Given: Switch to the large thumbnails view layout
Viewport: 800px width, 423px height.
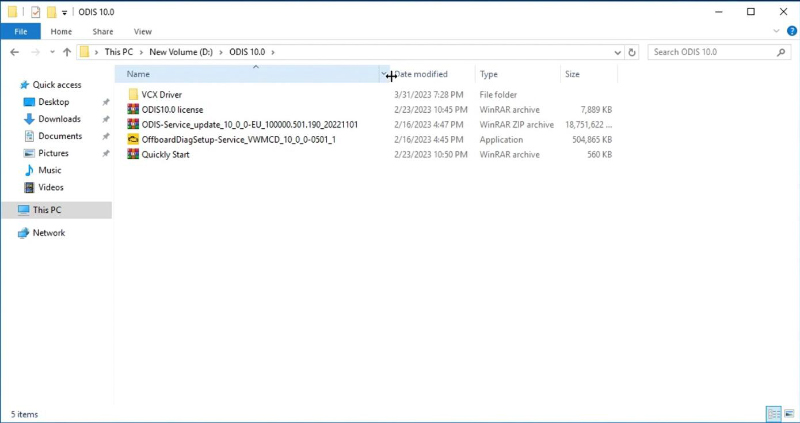Looking at the screenshot, I should click(x=789, y=413).
